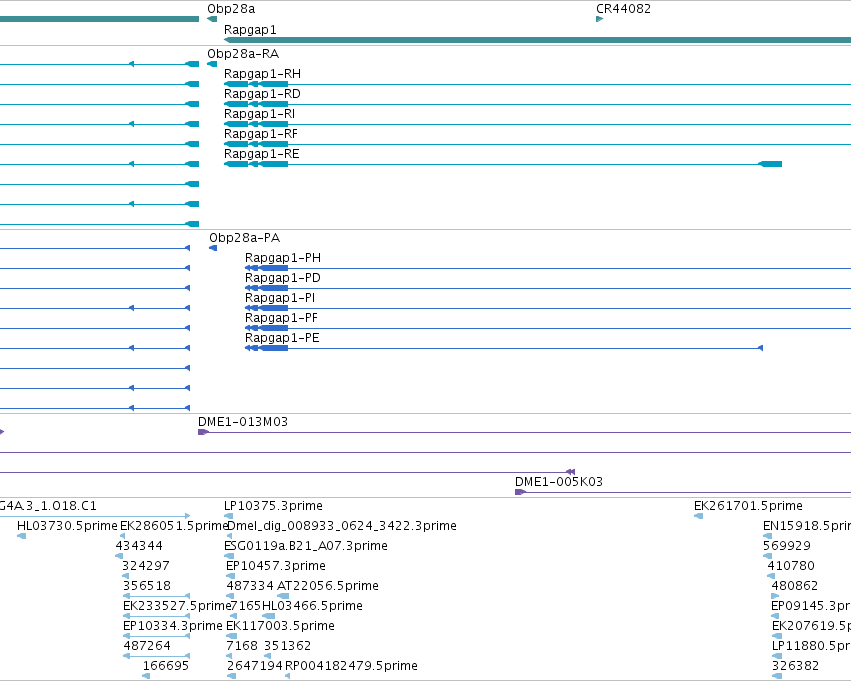
Task: Select the Obp28a gene arrow glyph
Action: point(212,19)
